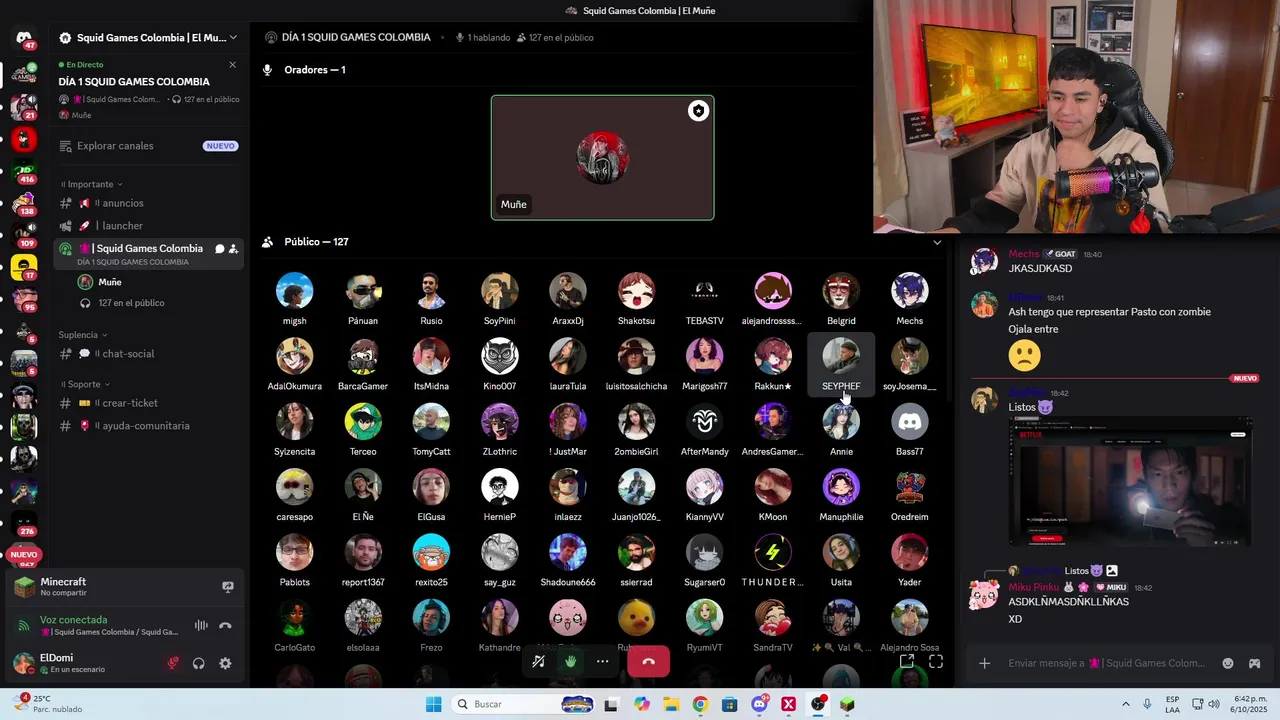Open Explorar canales
The width and height of the screenshot is (1280, 720).
[x=148, y=146]
